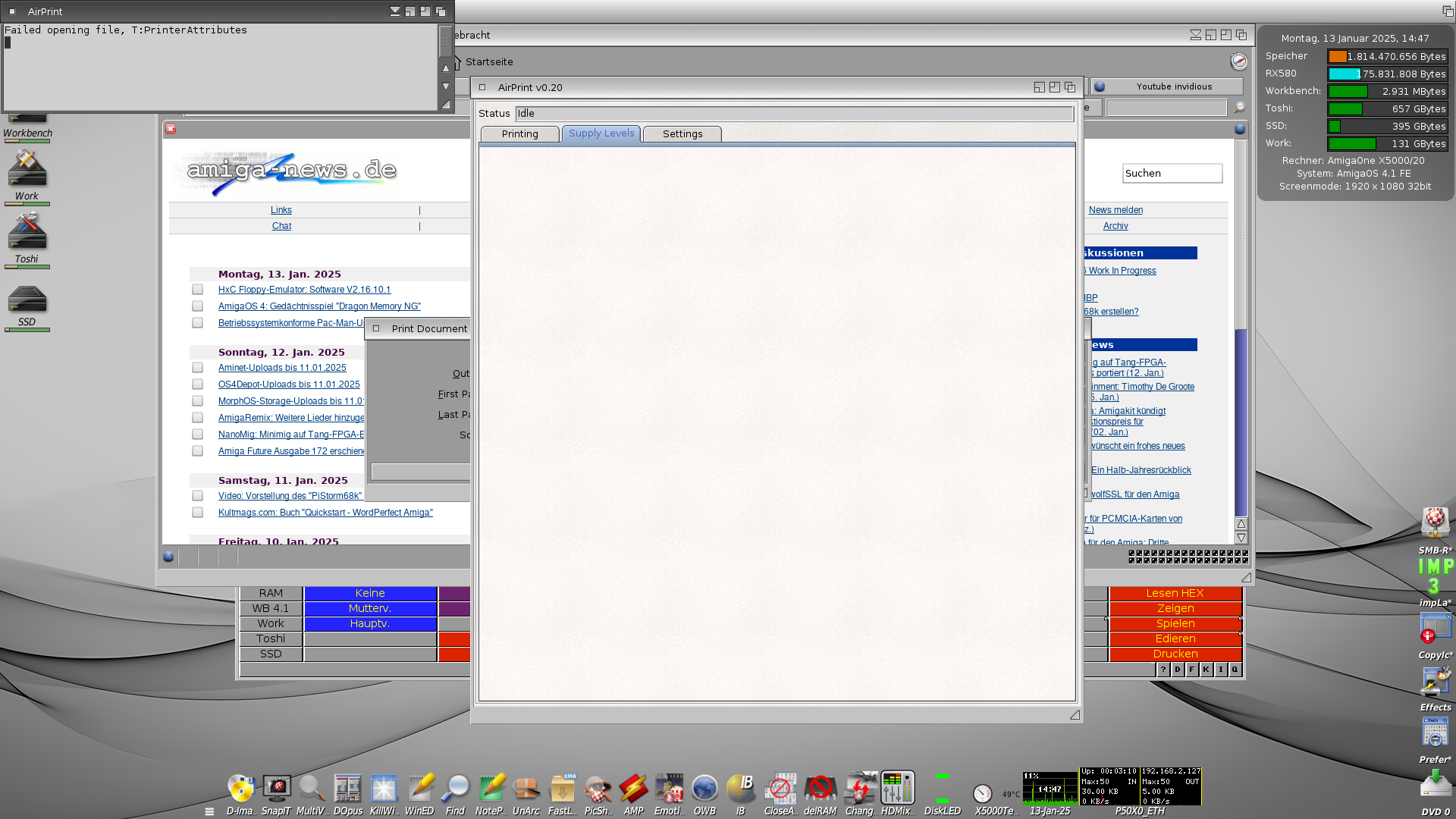This screenshot has width=1456, height=819.
Task: Open the CopyIc desktop icon
Action: click(1436, 629)
